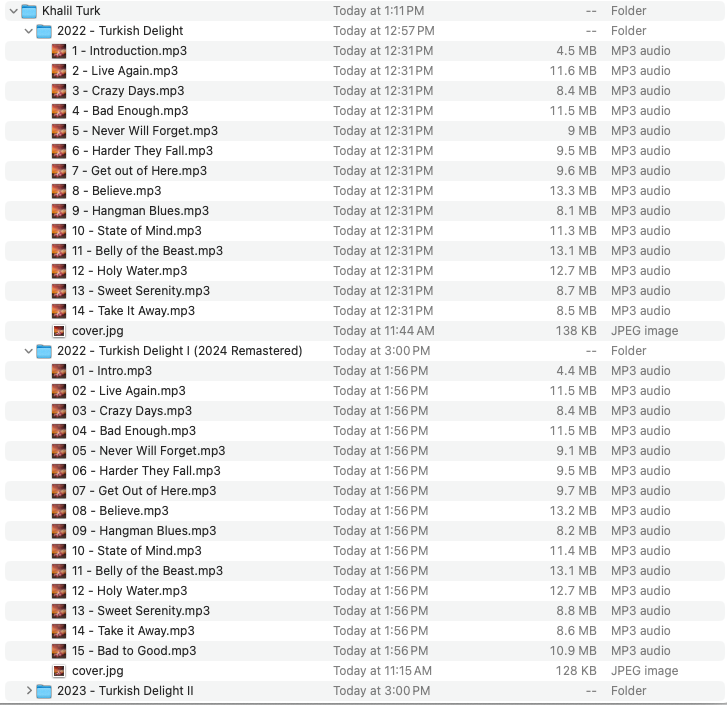Click the 2023 - Turkish Delight II folder icon
The width and height of the screenshot is (727, 705).
coord(44,691)
